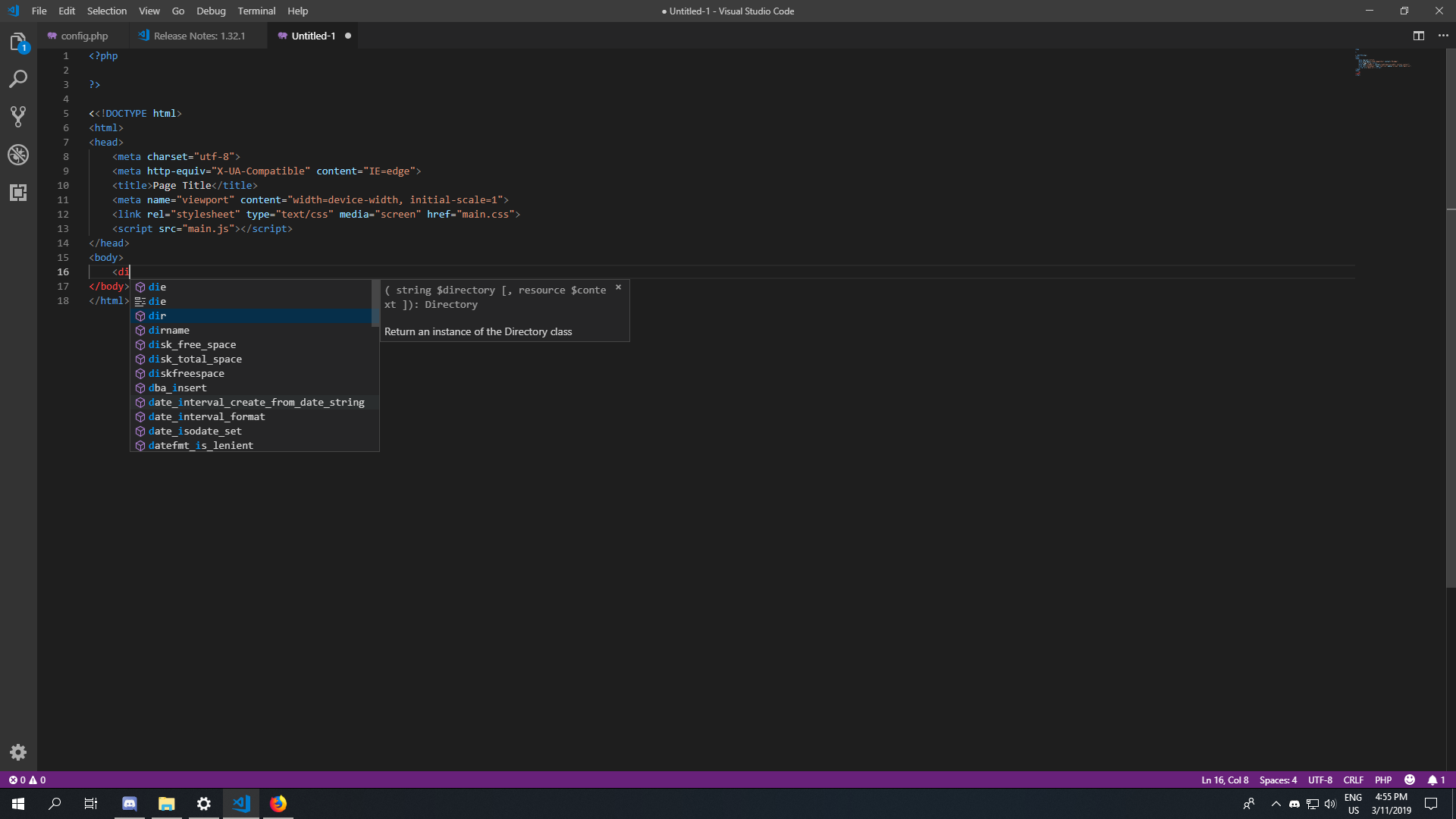Open the Explorer view in activity bar
The width and height of the screenshot is (1456, 819).
18,42
